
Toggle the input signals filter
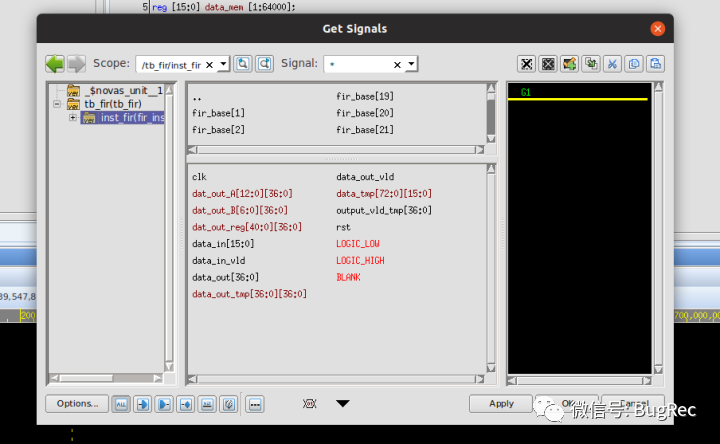pos(142,405)
